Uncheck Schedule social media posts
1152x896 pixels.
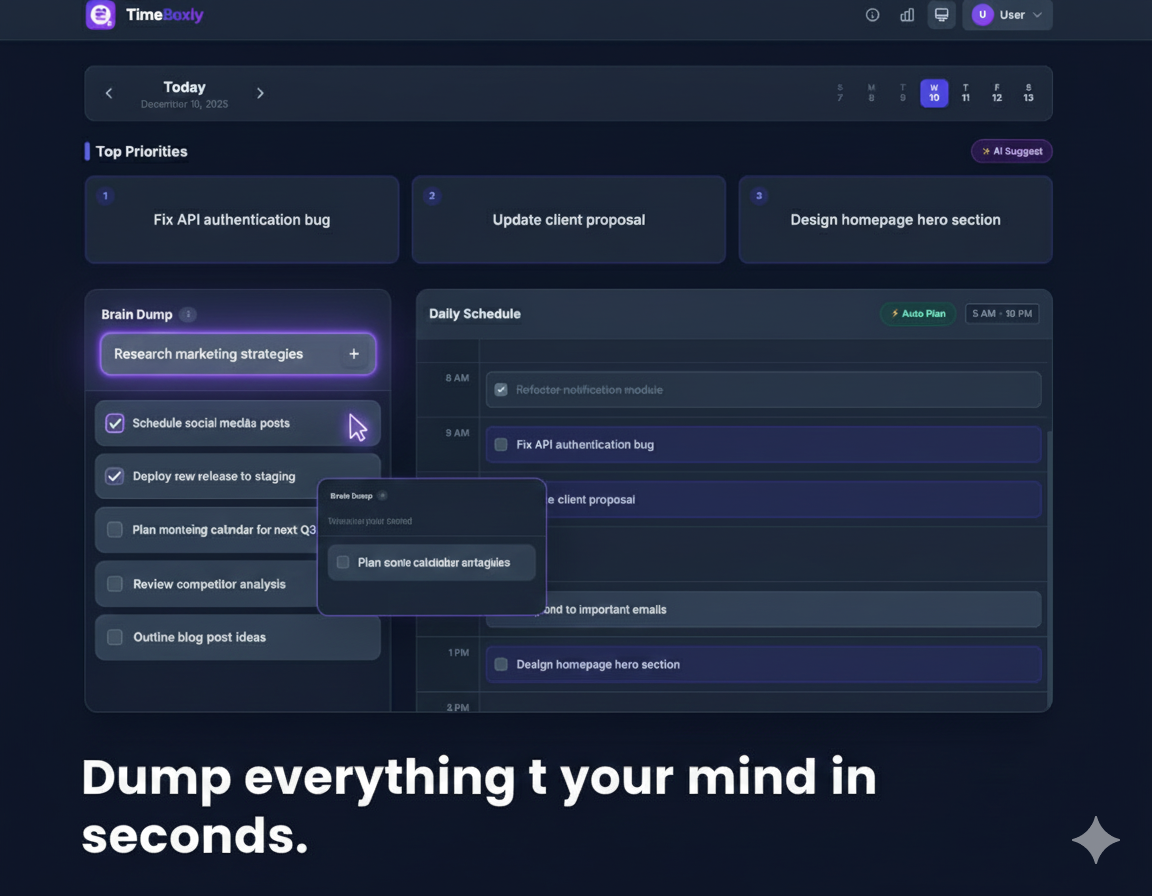[x=114, y=423]
